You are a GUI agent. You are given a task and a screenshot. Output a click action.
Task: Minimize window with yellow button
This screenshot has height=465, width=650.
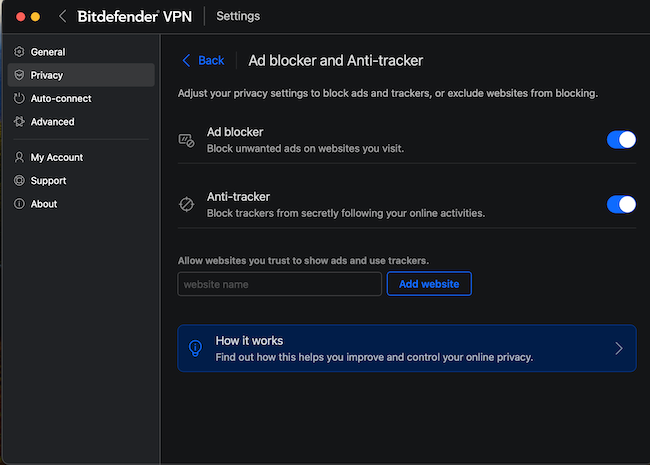[36, 17]
